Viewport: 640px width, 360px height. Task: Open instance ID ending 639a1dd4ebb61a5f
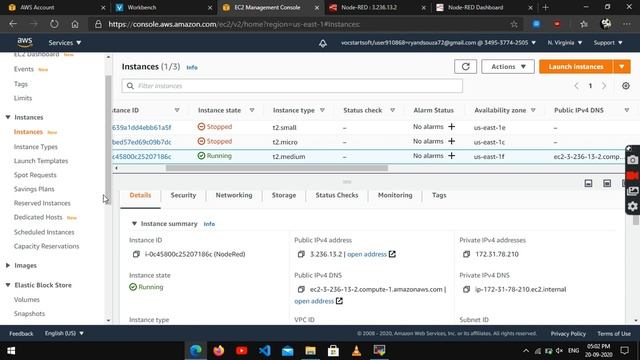[142, 127]
